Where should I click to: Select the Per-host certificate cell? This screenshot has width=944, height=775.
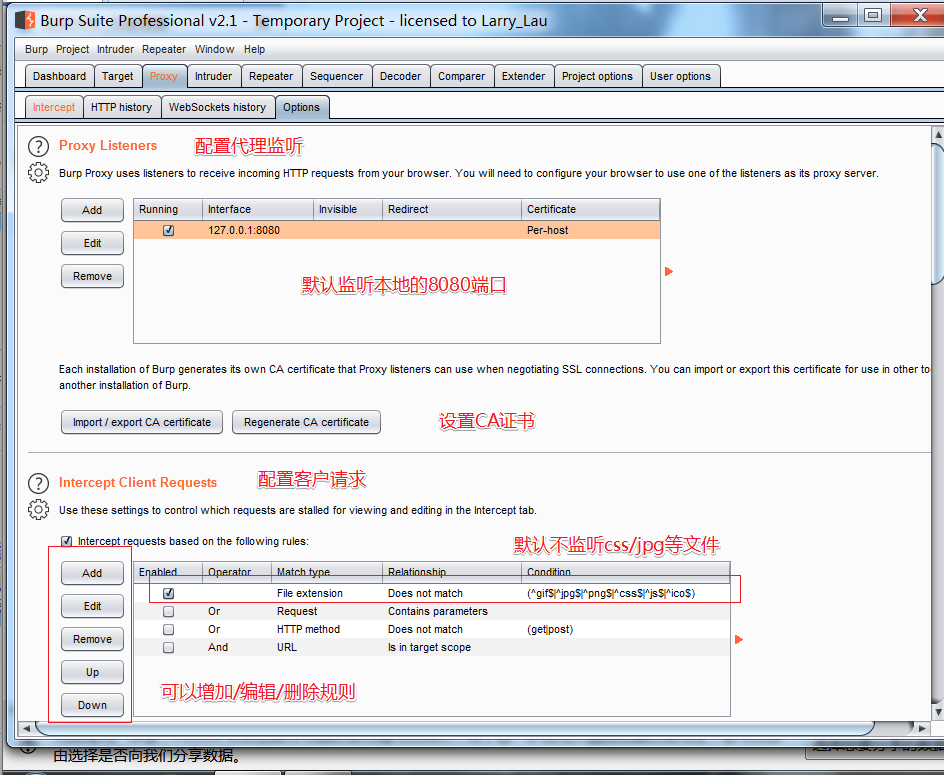tap(591, 230)
